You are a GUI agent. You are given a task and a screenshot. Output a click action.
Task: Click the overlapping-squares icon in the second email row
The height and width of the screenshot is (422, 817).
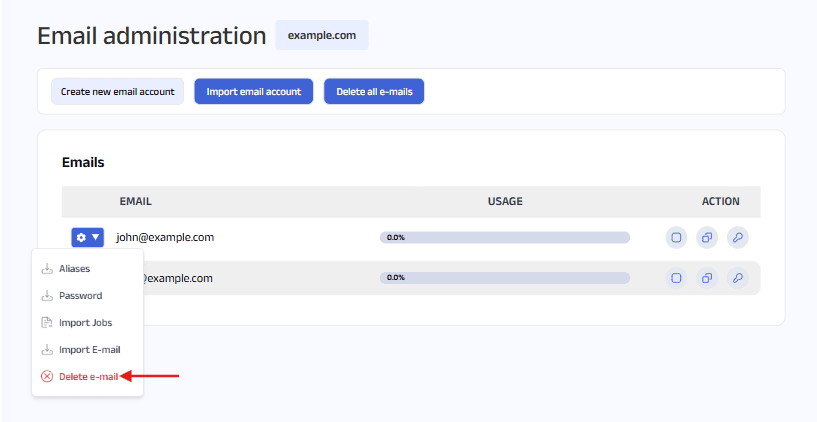707,277
